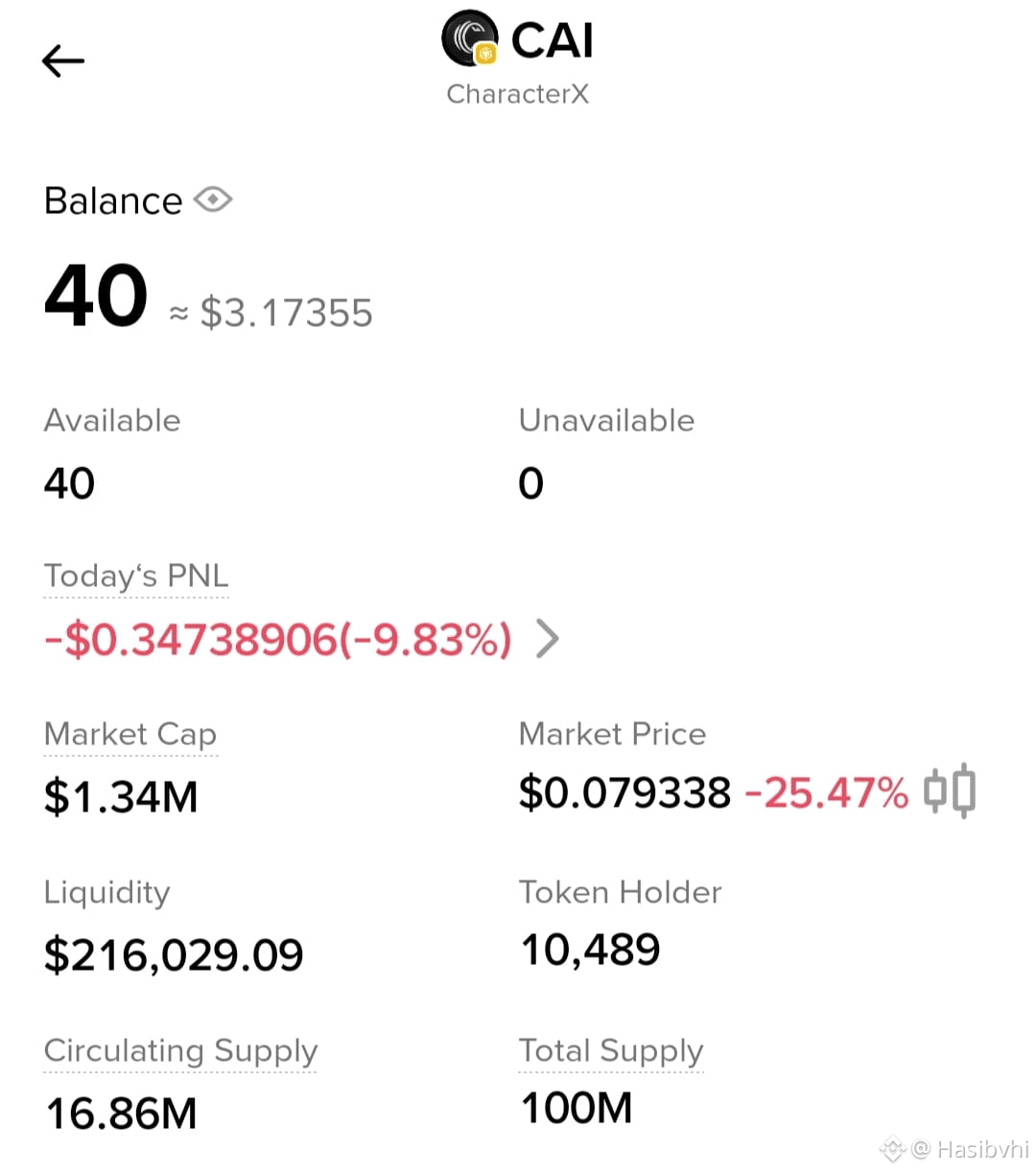
Task: Open the Today's PNL info label
Action: (x=136, y=575)
